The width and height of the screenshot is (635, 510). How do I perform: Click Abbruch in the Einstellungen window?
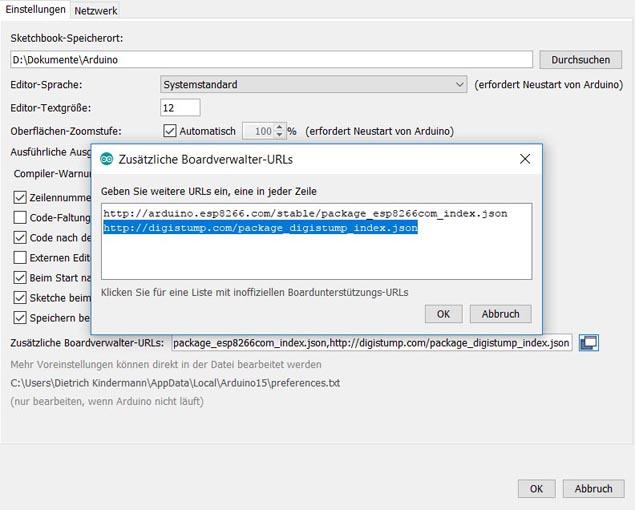point(593,489)
